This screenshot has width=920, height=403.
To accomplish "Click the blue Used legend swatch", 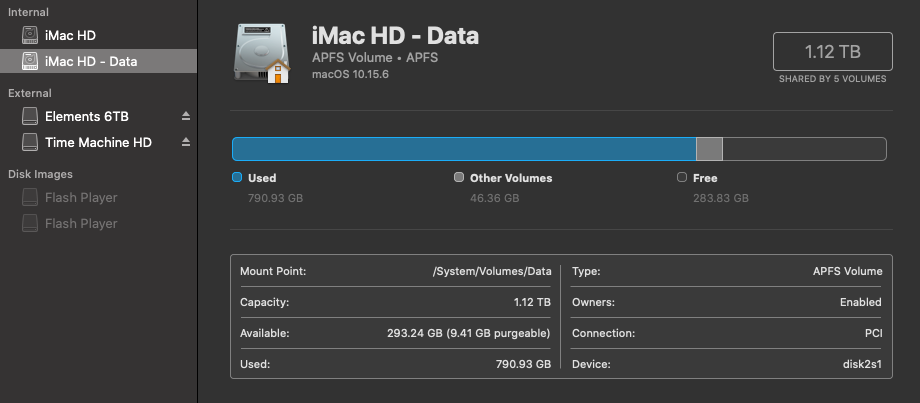I will 237,177.
